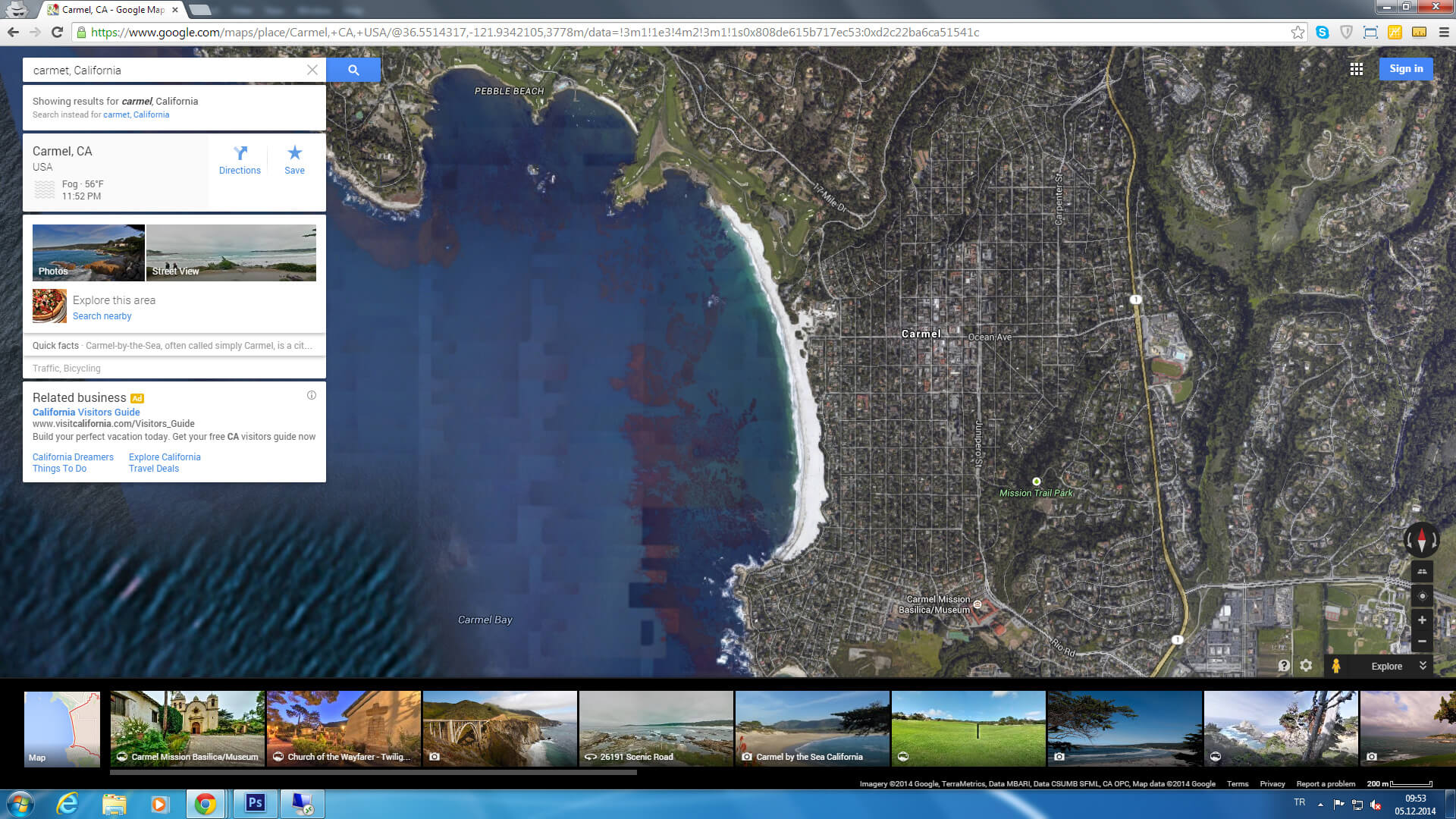Click the Save star icon for Carmel CA
1456x819 pixels.
point(294,152)
